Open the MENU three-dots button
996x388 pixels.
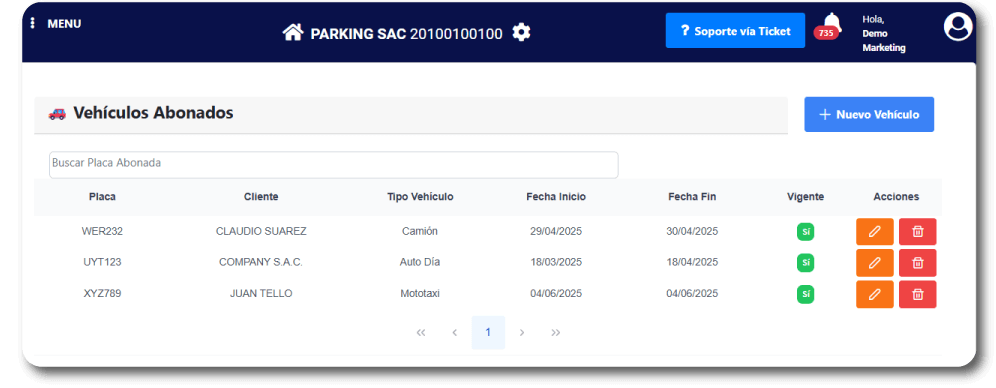[x=32, y=23]
